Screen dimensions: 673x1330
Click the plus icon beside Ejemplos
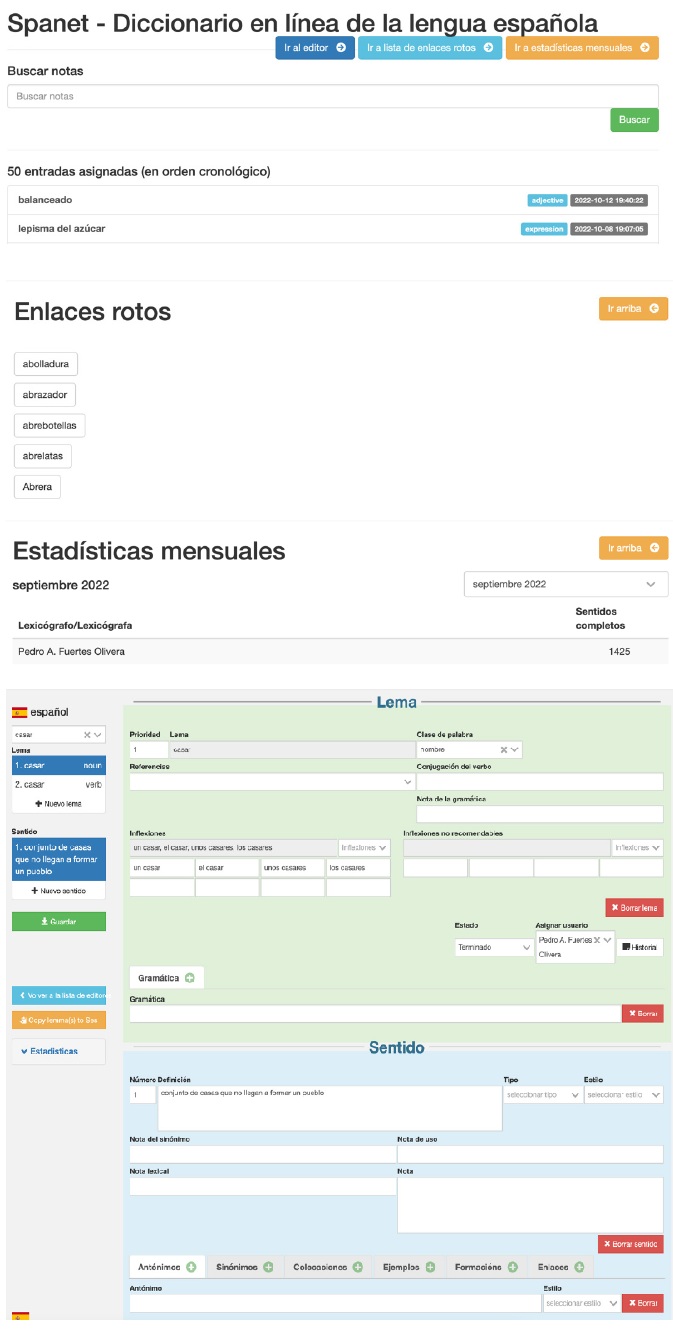coord(431,1267)
